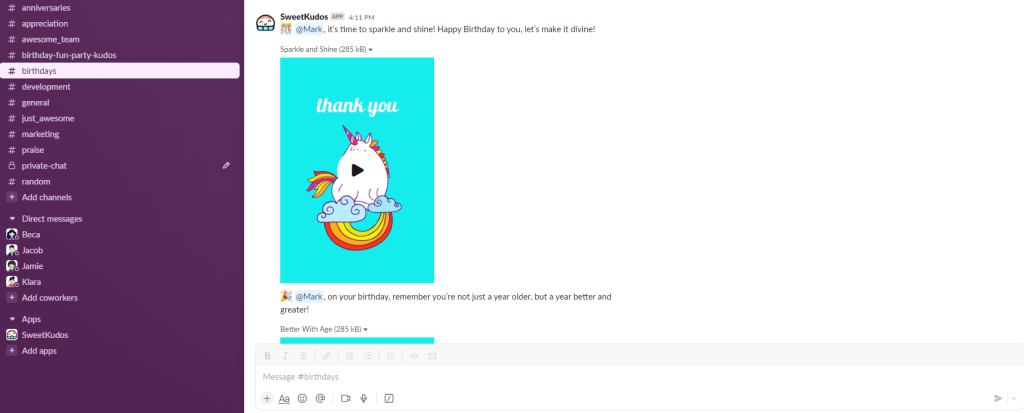Insert a code block
Viewport: 1024px width, 413px height.
click(x=432, y=356)
